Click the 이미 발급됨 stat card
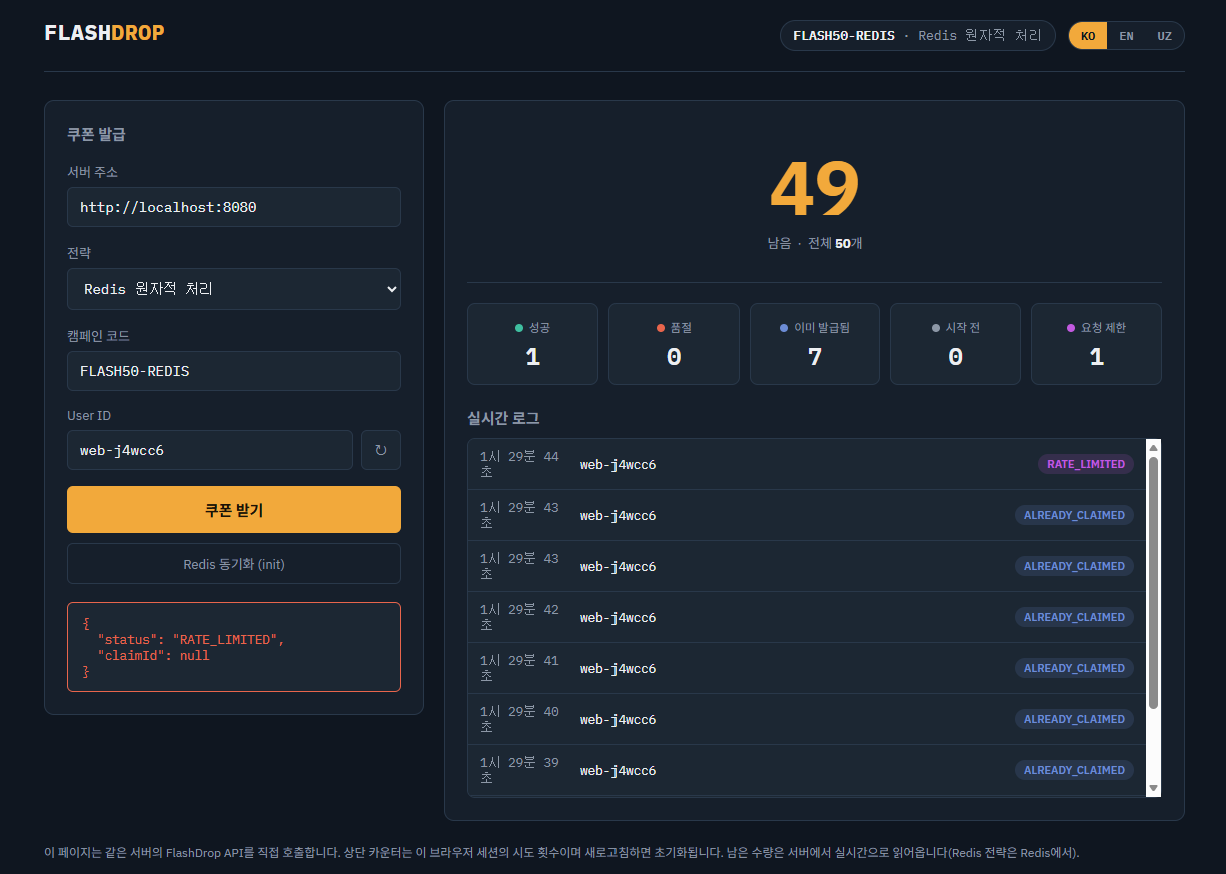Image resolution: width=1226 pixels, height=874 pixels. pyautogui.click(x=815, y=344)
